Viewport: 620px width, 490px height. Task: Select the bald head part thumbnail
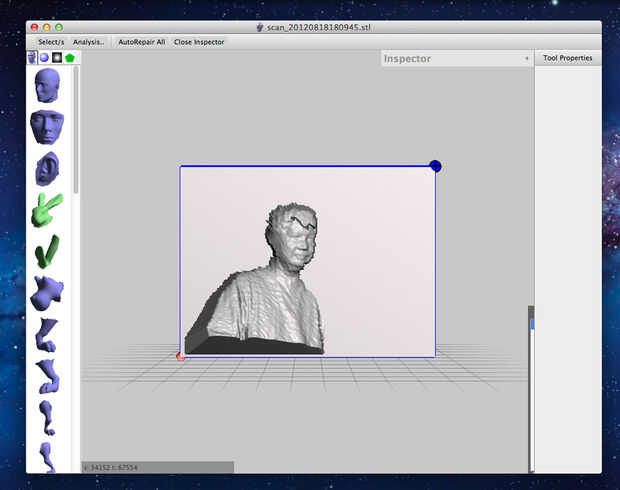click(46, 85)
